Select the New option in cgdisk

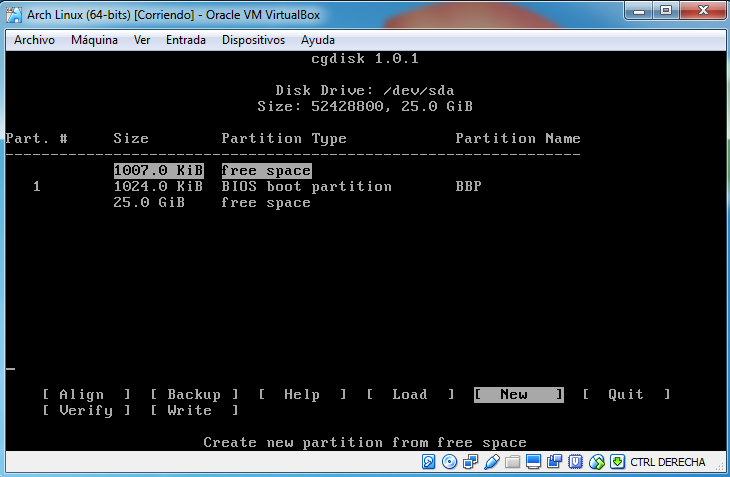tap(517, 394)
